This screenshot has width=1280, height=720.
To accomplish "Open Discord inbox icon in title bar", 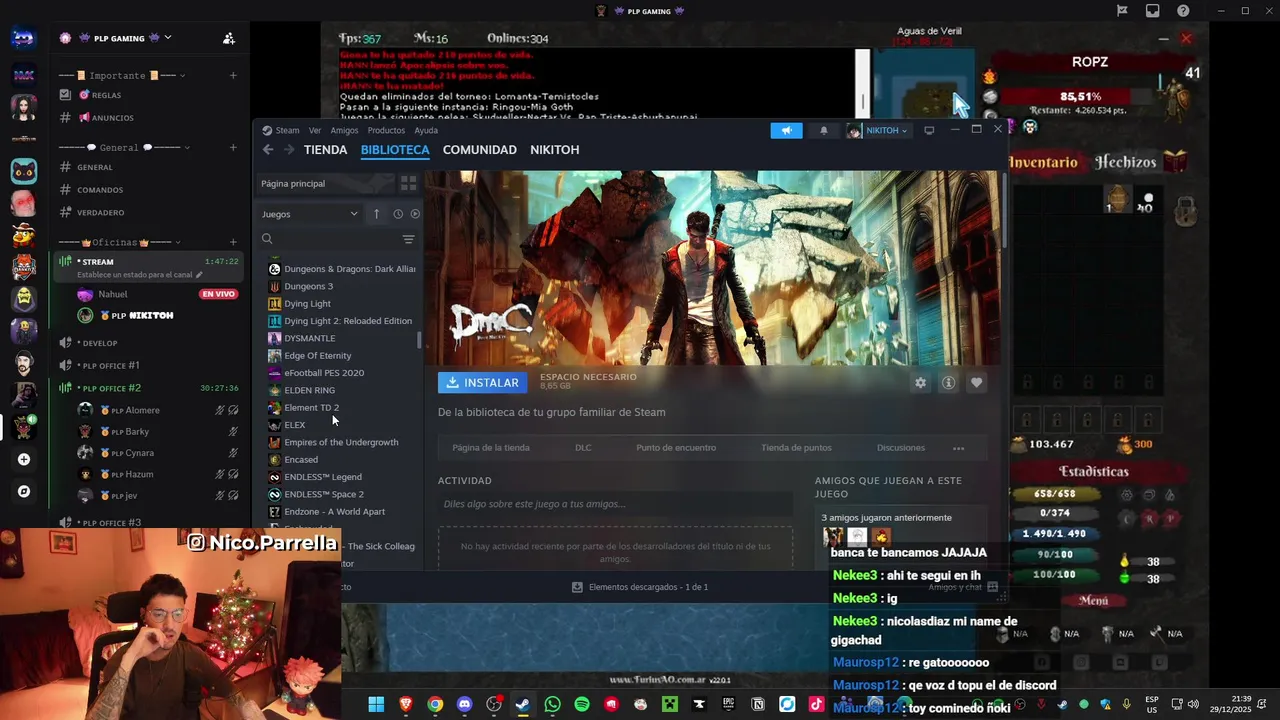I will tap(1153, 11).
